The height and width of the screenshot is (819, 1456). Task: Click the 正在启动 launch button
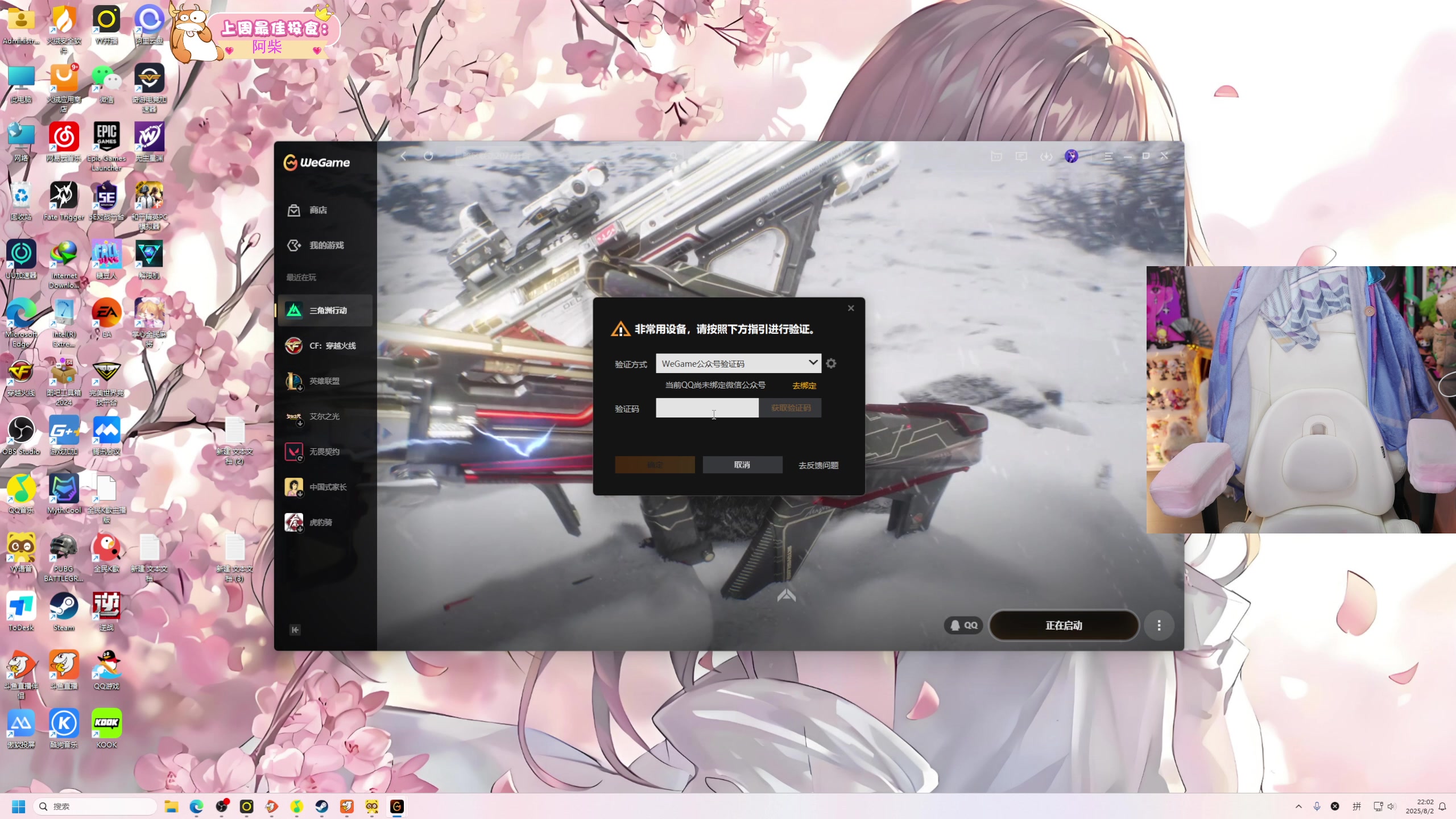[x=1064, y=626]
